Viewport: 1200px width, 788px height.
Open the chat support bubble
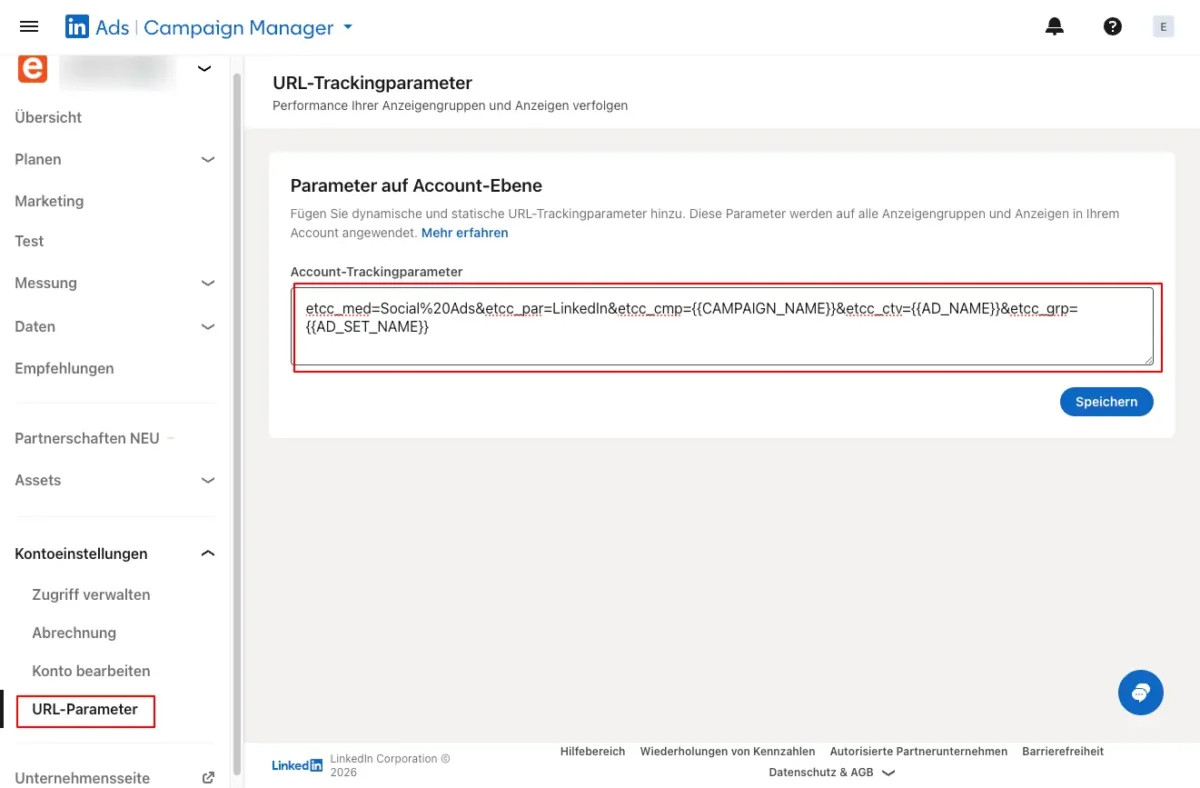coord(1140,692)
